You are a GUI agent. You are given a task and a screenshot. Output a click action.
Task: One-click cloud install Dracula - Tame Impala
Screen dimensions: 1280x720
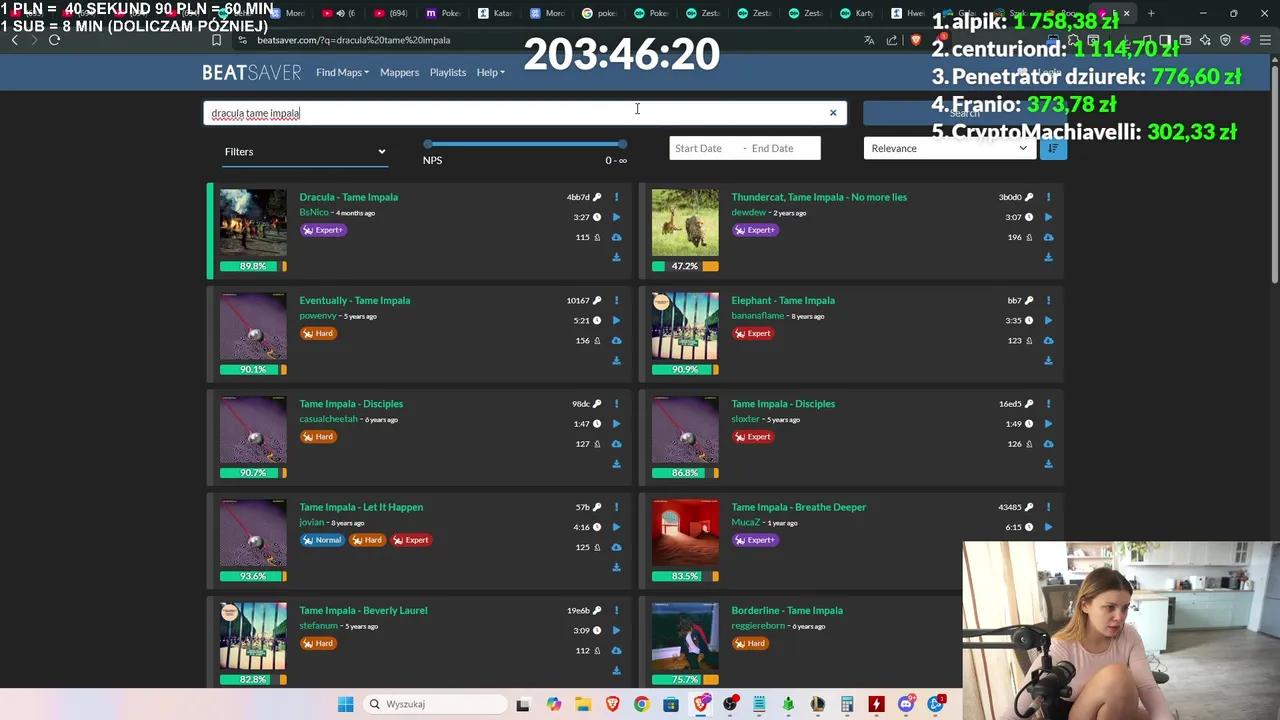[x=616, y=237]
